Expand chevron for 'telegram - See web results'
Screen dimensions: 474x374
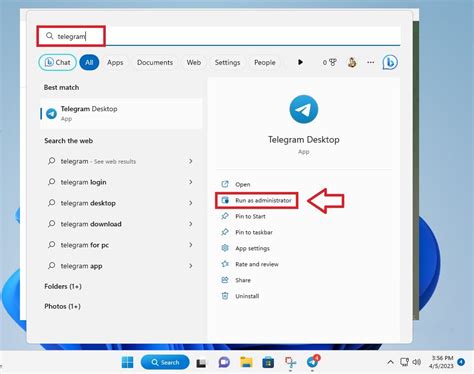coord(191,161)
